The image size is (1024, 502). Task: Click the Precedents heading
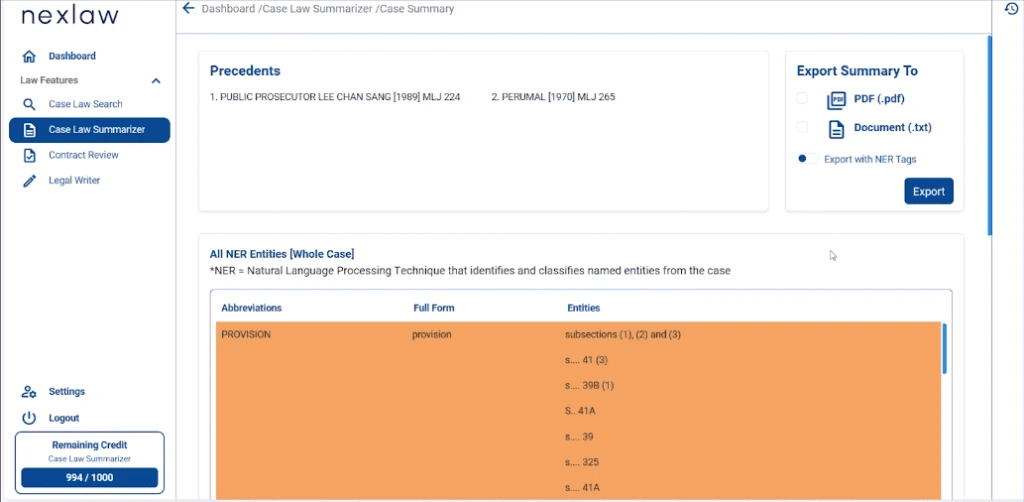tap(245, 71)
